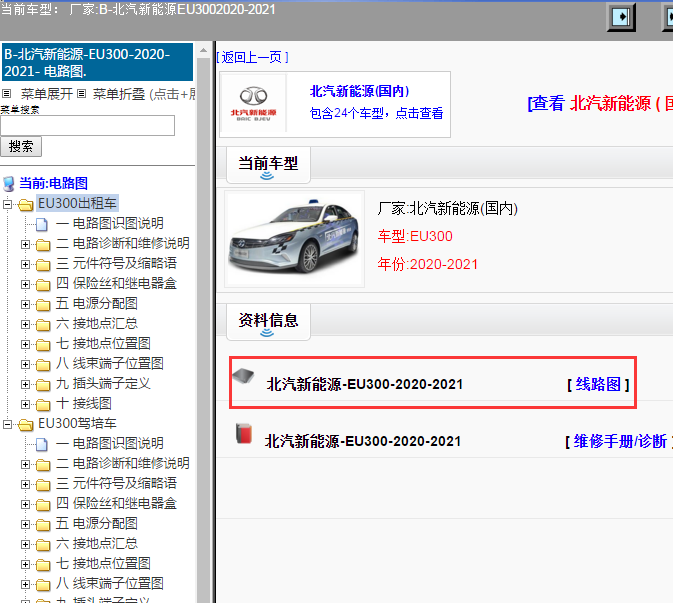Open the 北汽新能源(国内) brand link
This screenshot has width=673, height=603.
360,91
